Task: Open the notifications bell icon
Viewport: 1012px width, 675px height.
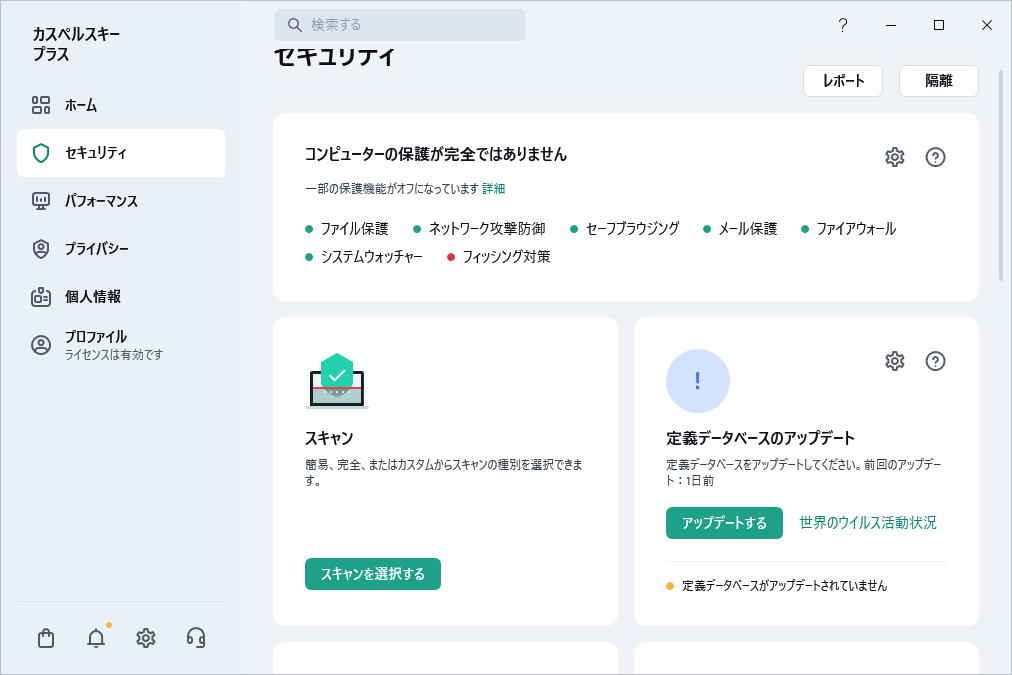Action: pos(96,638)
